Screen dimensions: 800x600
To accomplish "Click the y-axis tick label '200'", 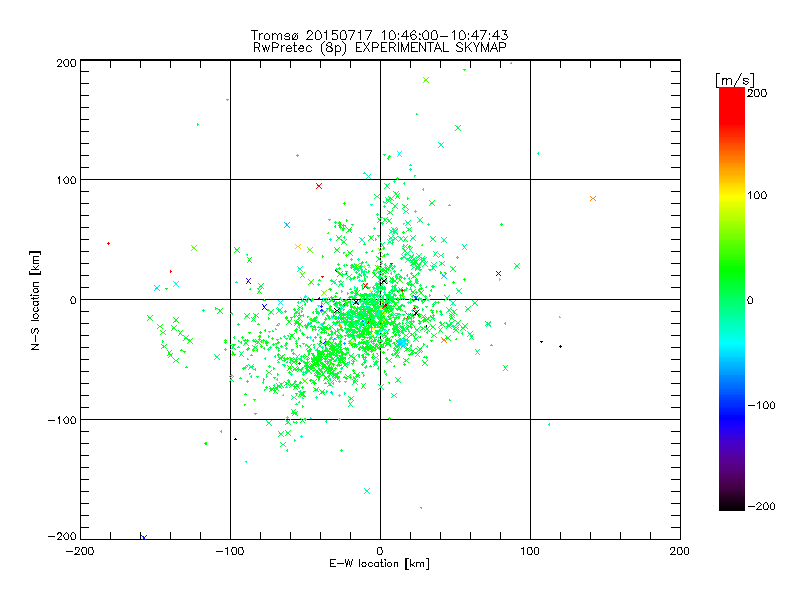I will tap(66, 63).
